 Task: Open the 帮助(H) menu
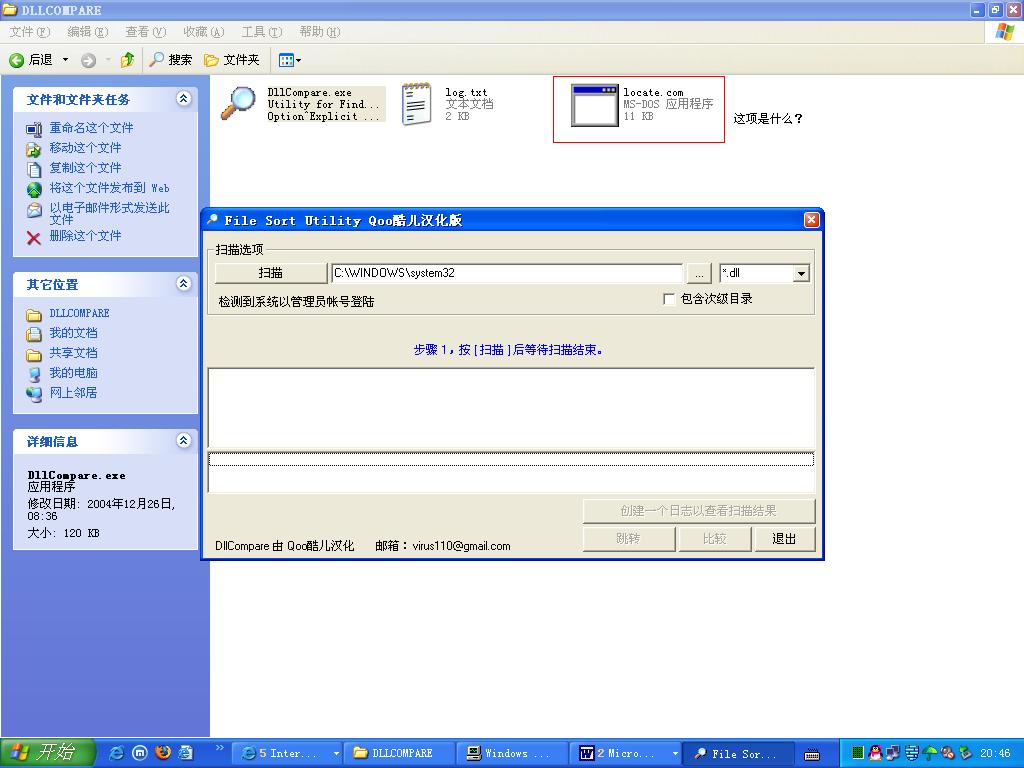pos(320,31)
